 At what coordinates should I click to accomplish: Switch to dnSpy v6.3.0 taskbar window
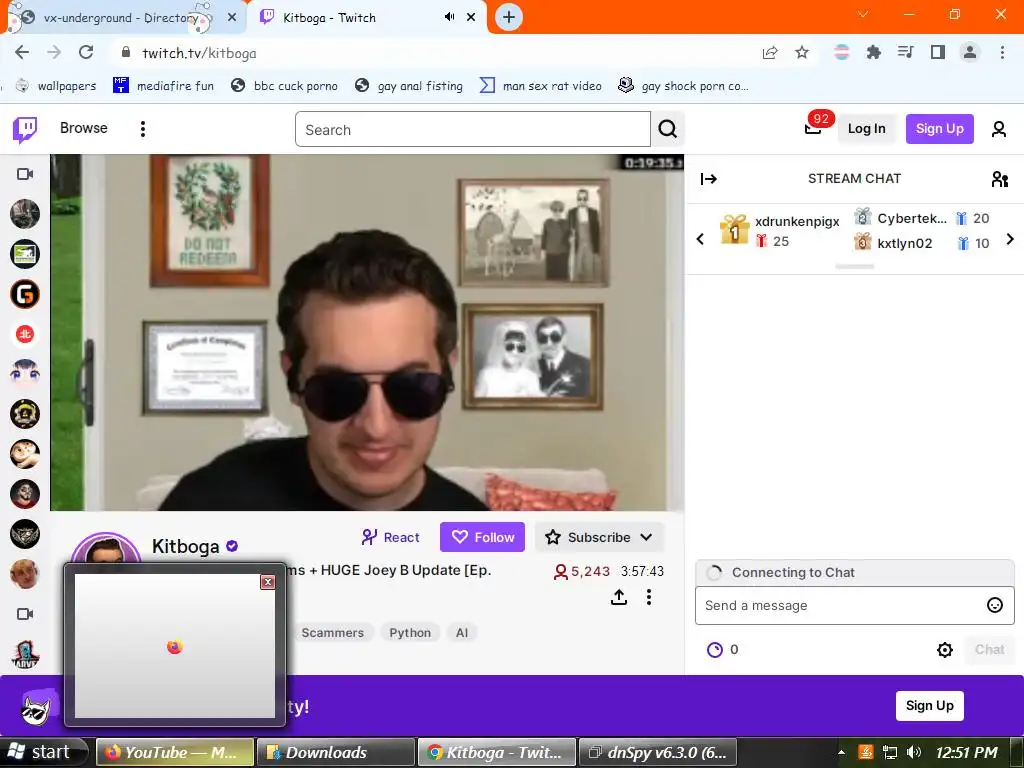click(x=658, y=752)
